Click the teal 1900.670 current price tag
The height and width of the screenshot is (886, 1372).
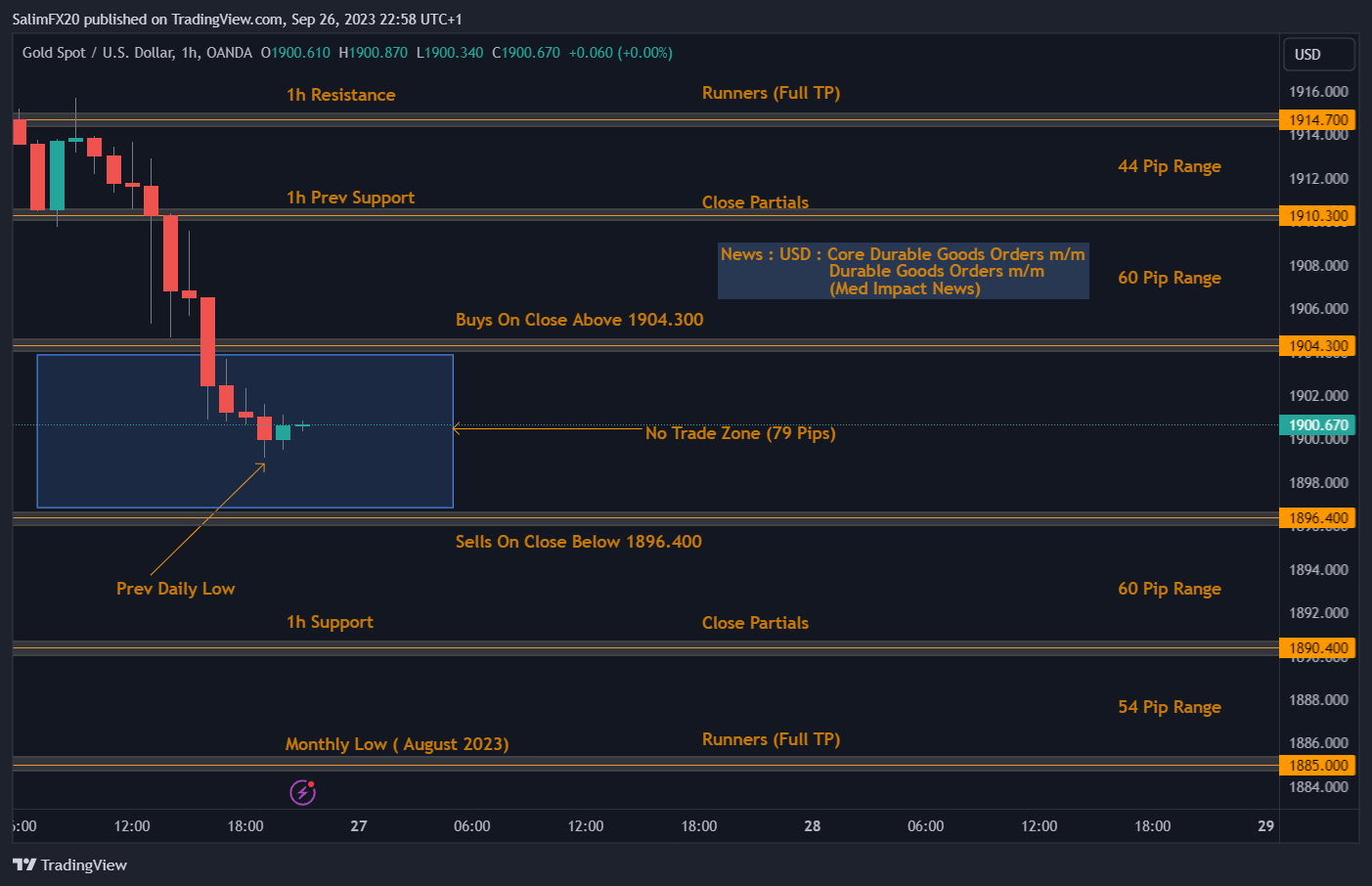coord(1317,424)
